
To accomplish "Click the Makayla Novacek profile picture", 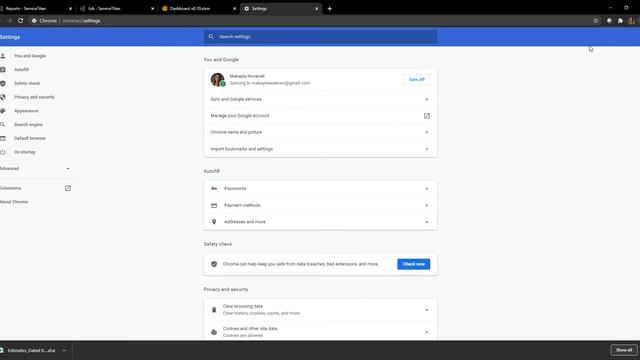I will pos(217,80).
